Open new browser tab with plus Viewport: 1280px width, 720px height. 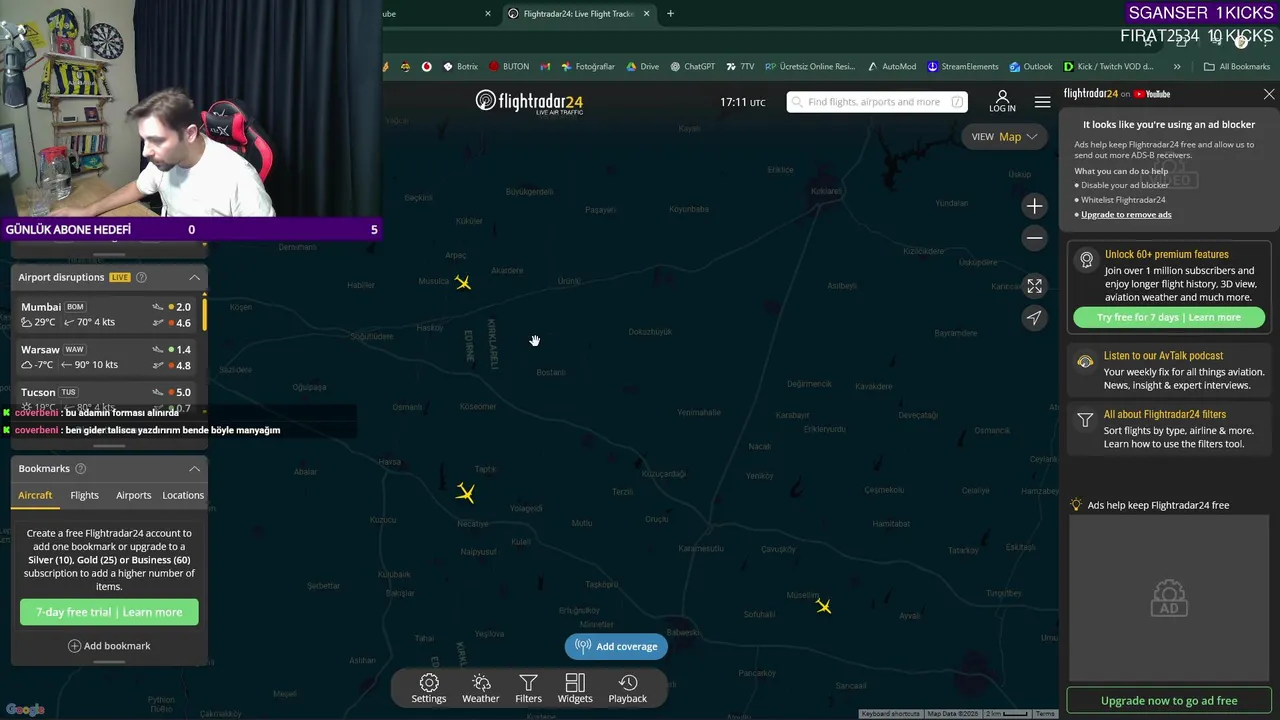(670, 14)
